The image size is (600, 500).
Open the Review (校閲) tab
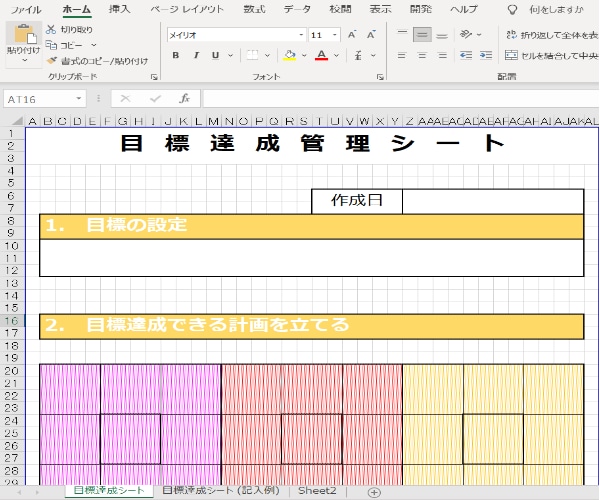(341, 9)
